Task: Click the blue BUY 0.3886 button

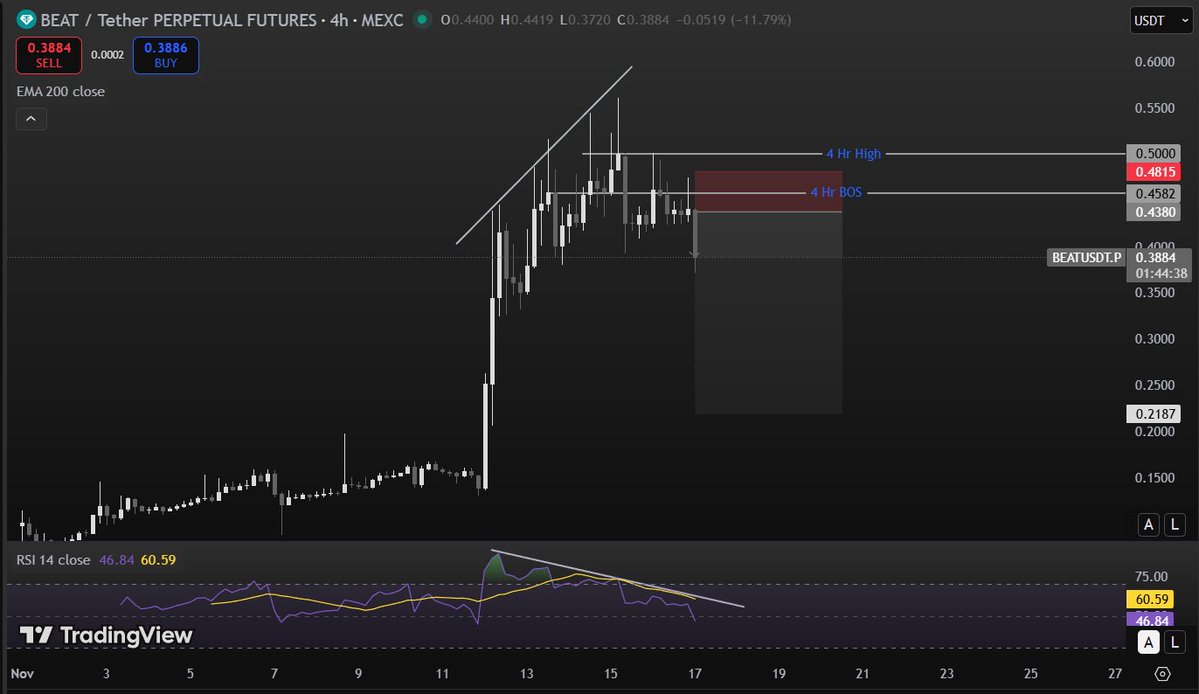Action: point(166,55)
